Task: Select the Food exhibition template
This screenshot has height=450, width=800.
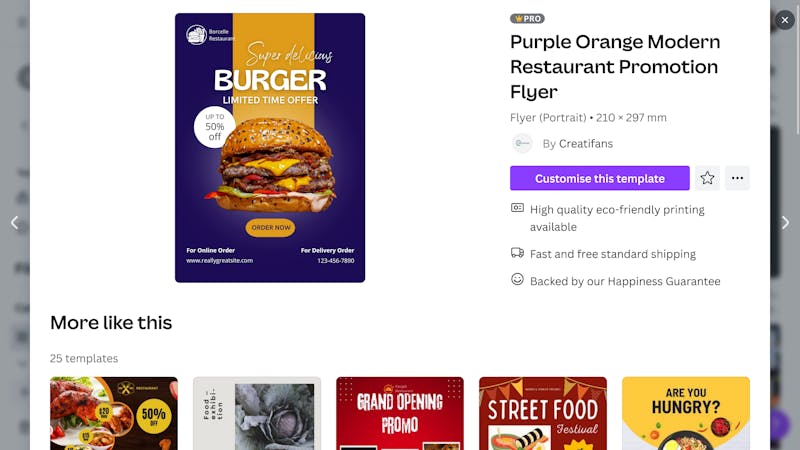Action: click(x=257, y=413)
